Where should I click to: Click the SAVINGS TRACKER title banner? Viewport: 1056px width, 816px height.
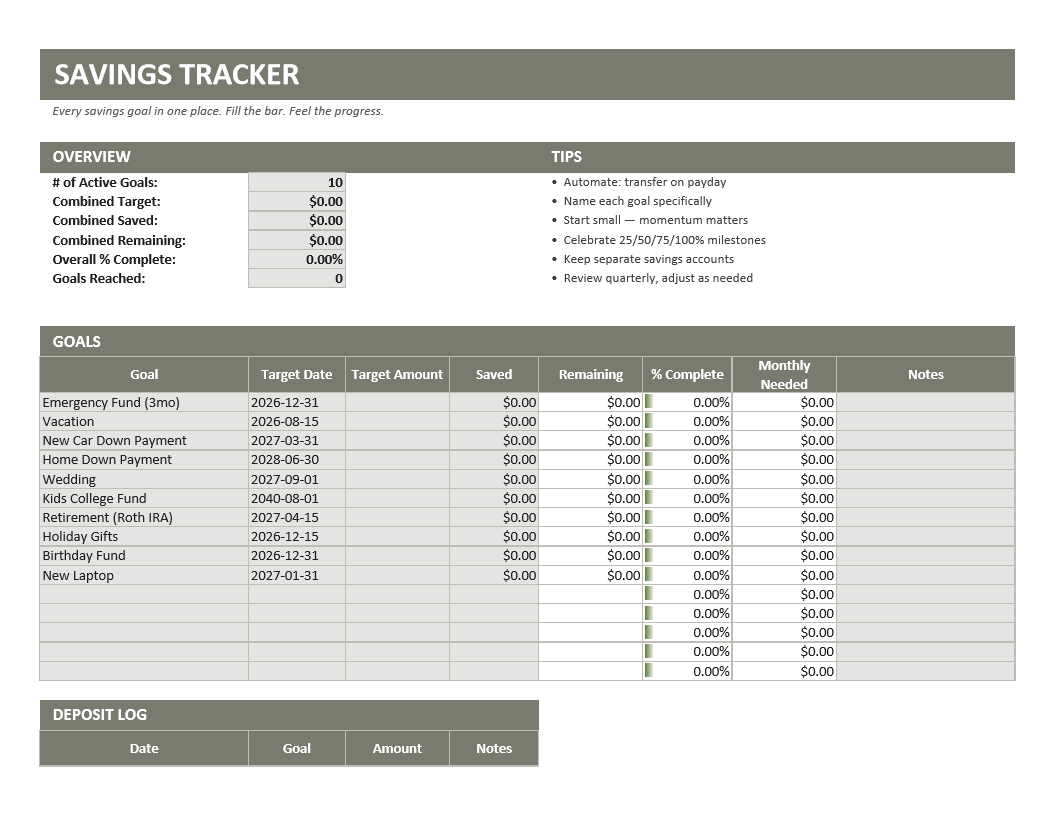point(527,75)
